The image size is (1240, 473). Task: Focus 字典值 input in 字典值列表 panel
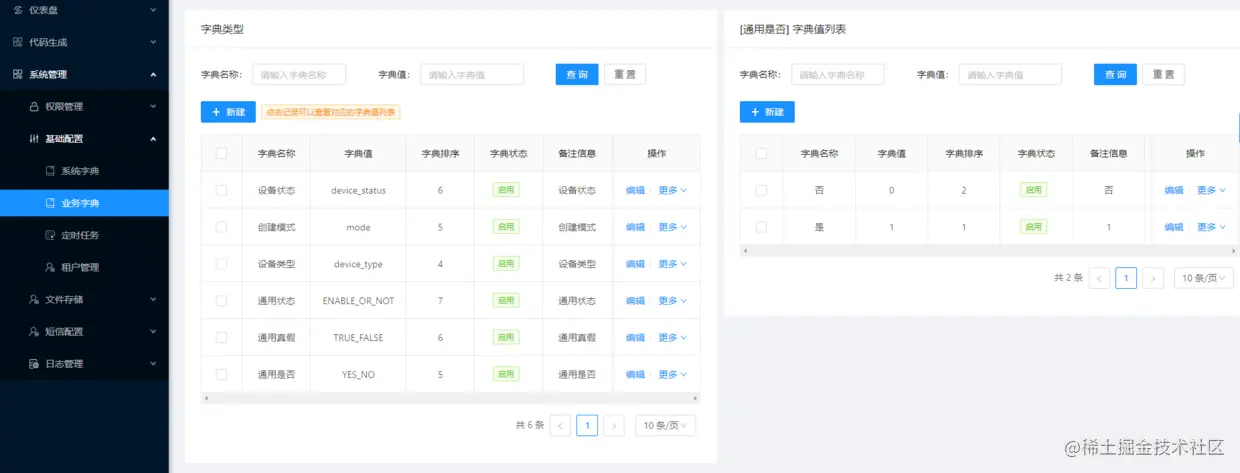tap(1010, 74)
